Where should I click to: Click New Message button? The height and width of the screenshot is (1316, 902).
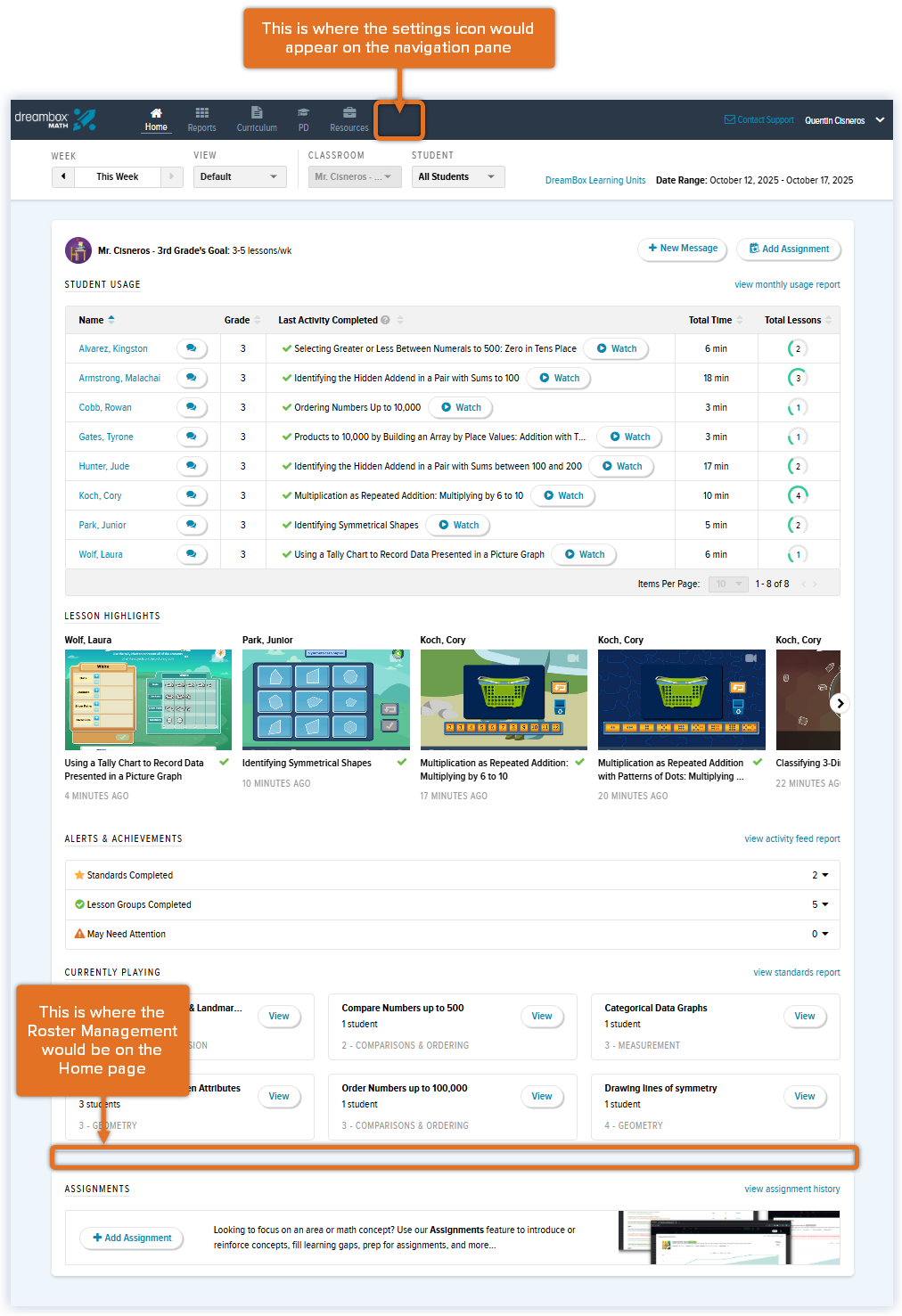(x=683, y=249)
